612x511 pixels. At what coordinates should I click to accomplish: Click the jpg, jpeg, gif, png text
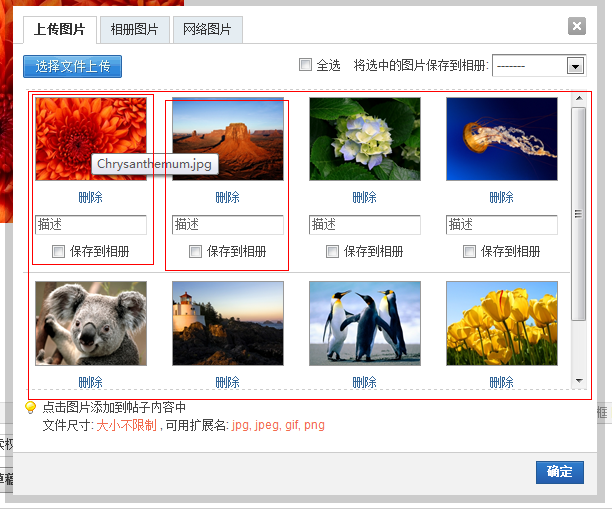[278, 425]
